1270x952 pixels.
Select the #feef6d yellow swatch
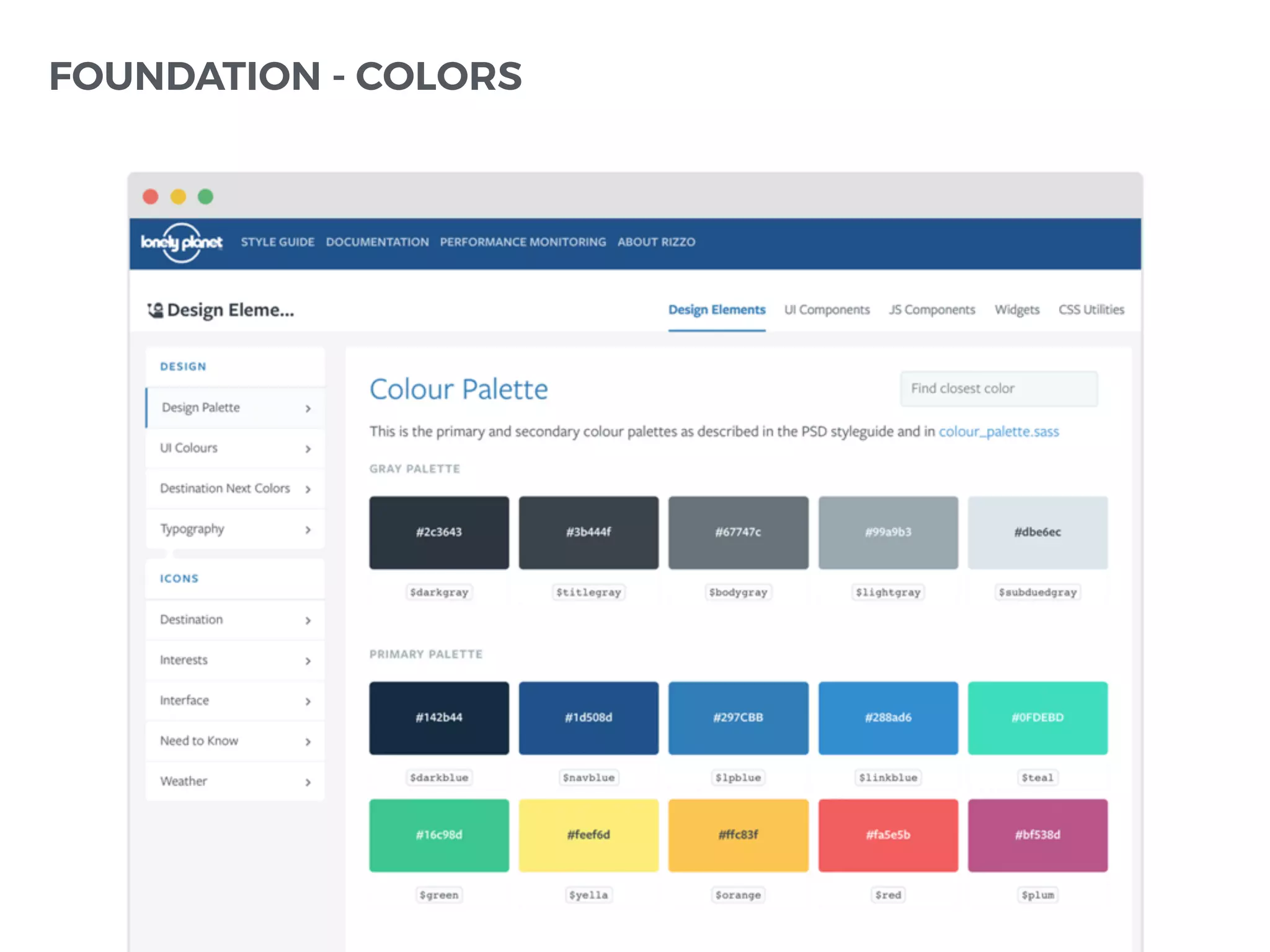click(x=588, y=835)
